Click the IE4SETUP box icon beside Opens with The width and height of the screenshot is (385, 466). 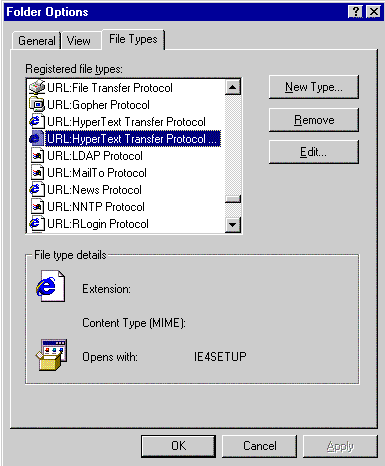pyautogui.click(x=52, y=355)
